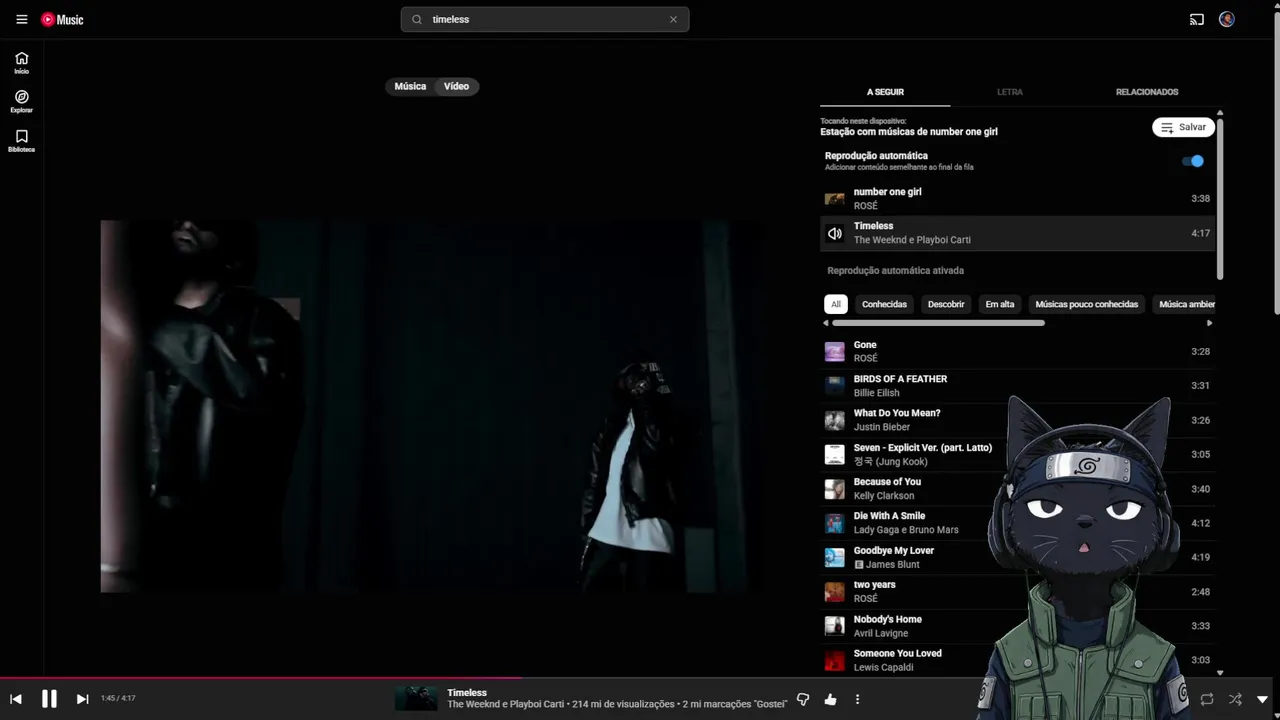Focus the search input field
The height and width of the screenshot is (720, 1280).
pos(545,19)
